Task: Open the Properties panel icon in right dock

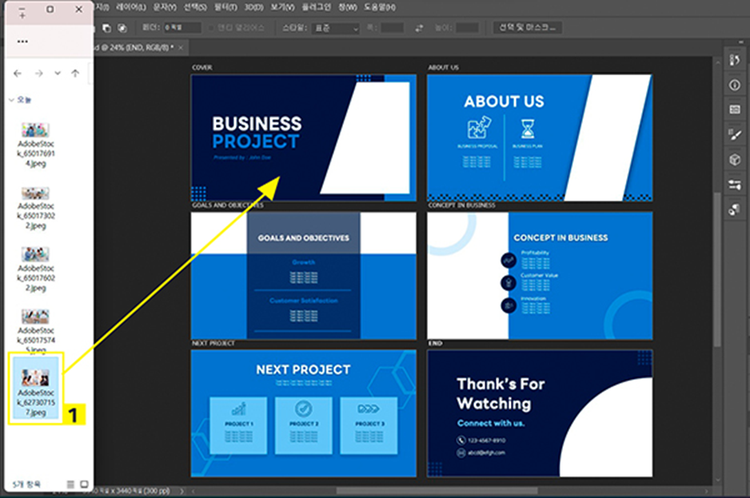Action: 735,110
